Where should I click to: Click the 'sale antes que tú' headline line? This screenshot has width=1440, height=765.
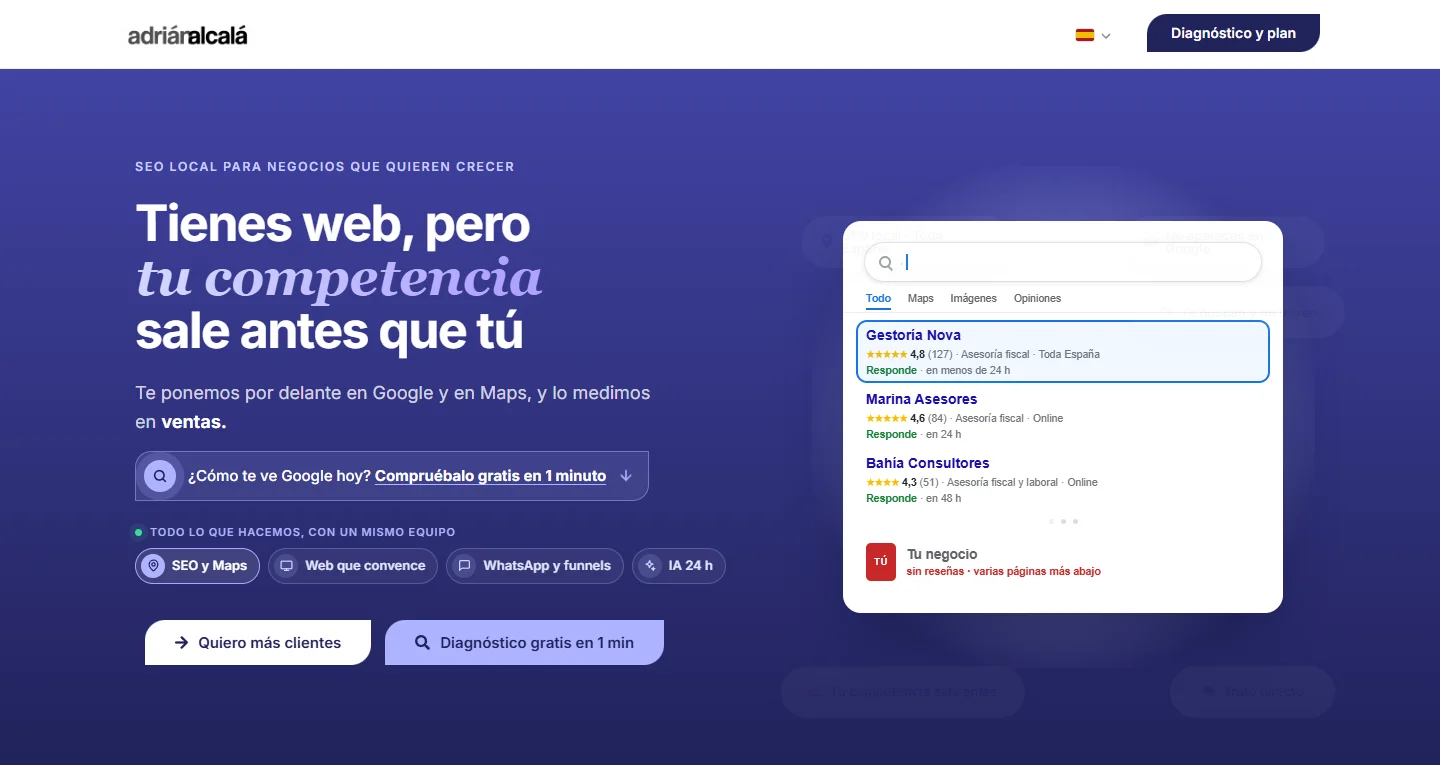330,331
